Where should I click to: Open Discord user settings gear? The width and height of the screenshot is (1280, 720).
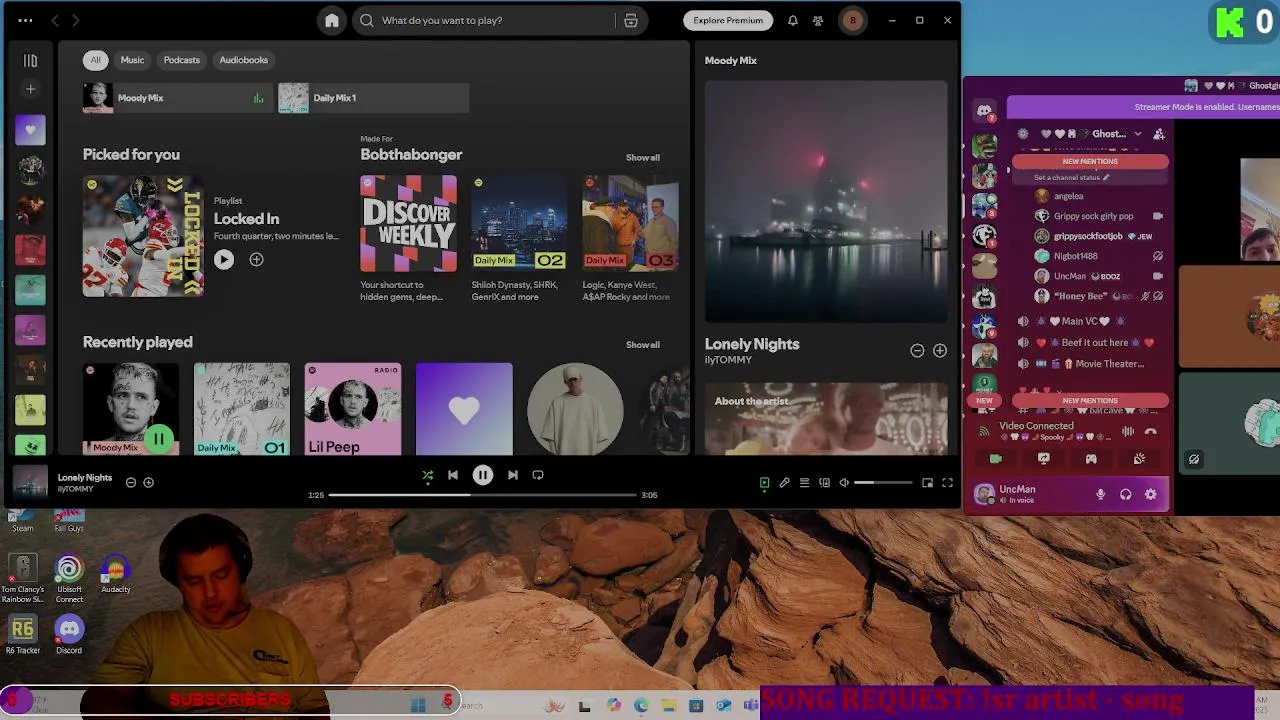(1151, 494)
